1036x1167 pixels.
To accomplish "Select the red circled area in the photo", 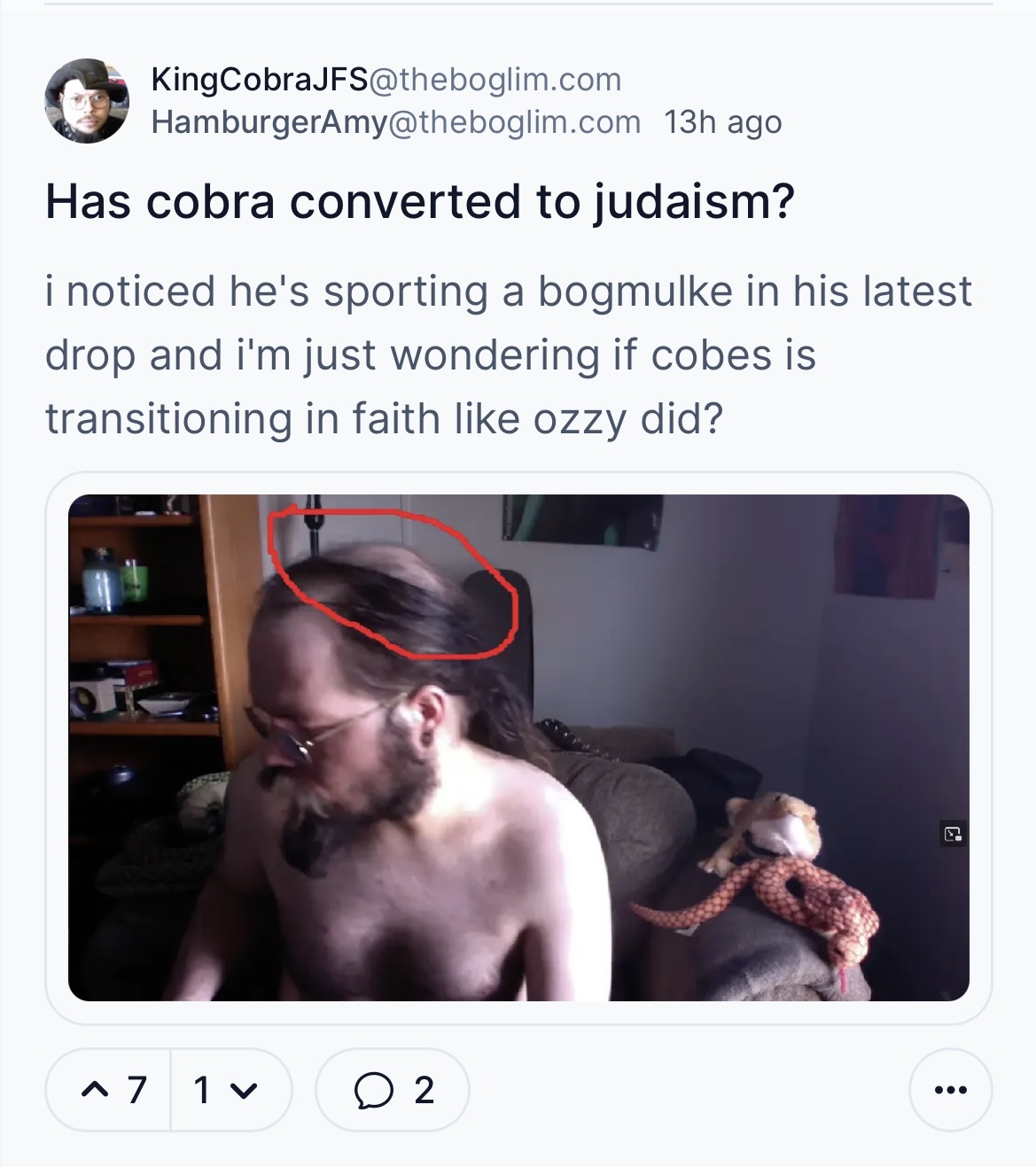I will click(x=392, y=582).
